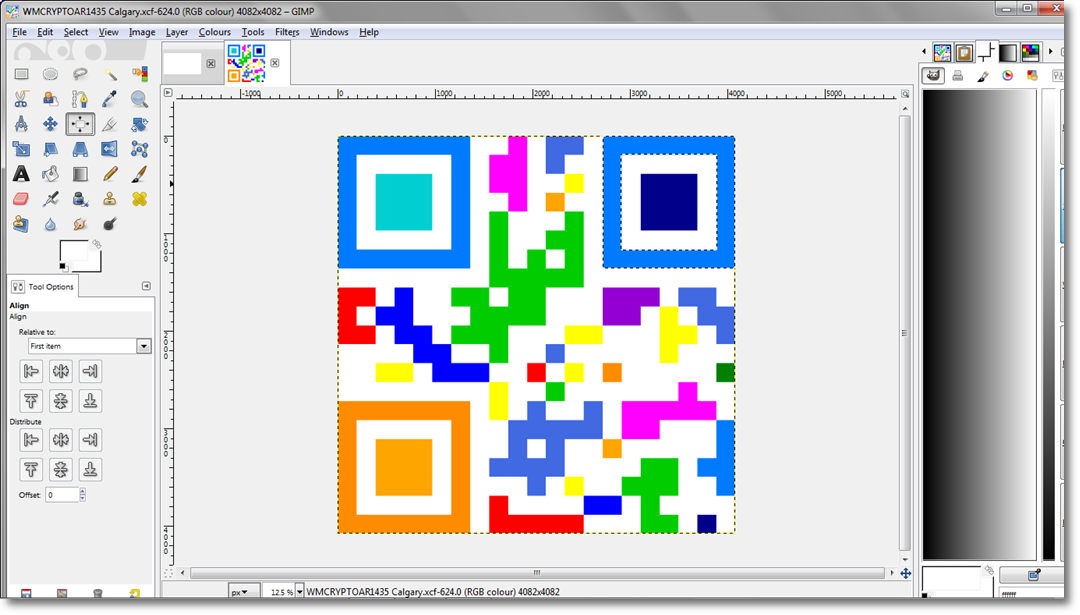1080x615 pixels.
Task: Select the Paths tool
Action: (80, 99)
